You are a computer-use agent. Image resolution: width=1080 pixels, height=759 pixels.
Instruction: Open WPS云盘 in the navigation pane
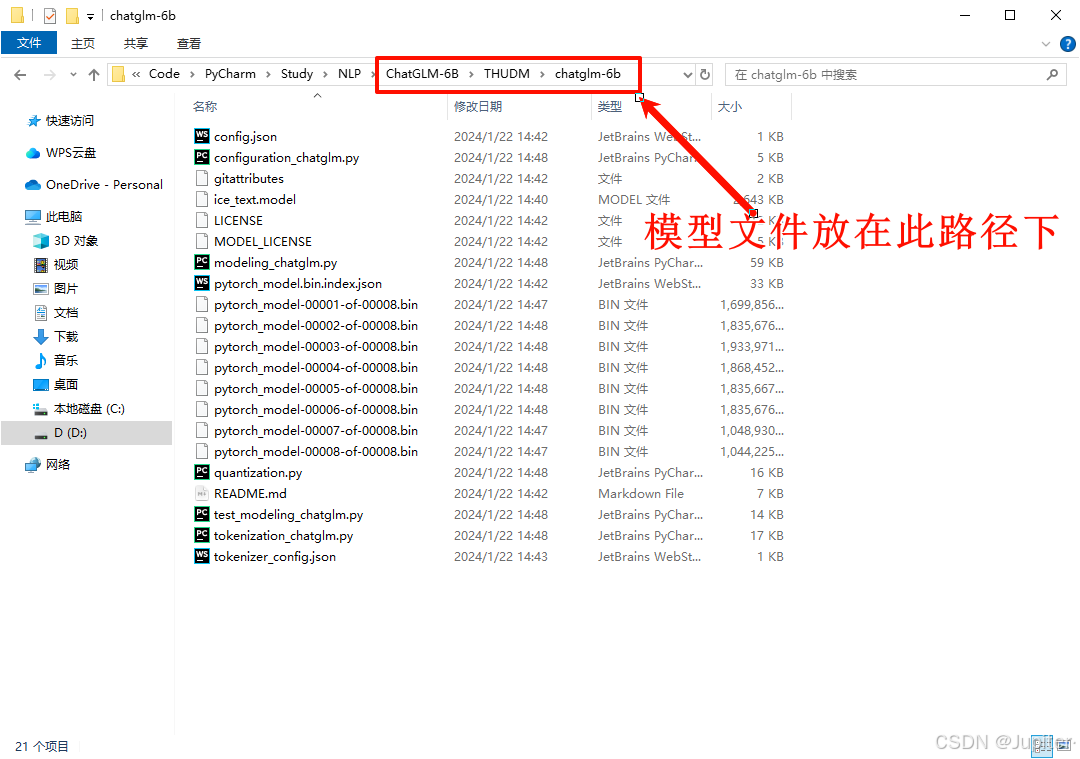(x=70, y=153)
